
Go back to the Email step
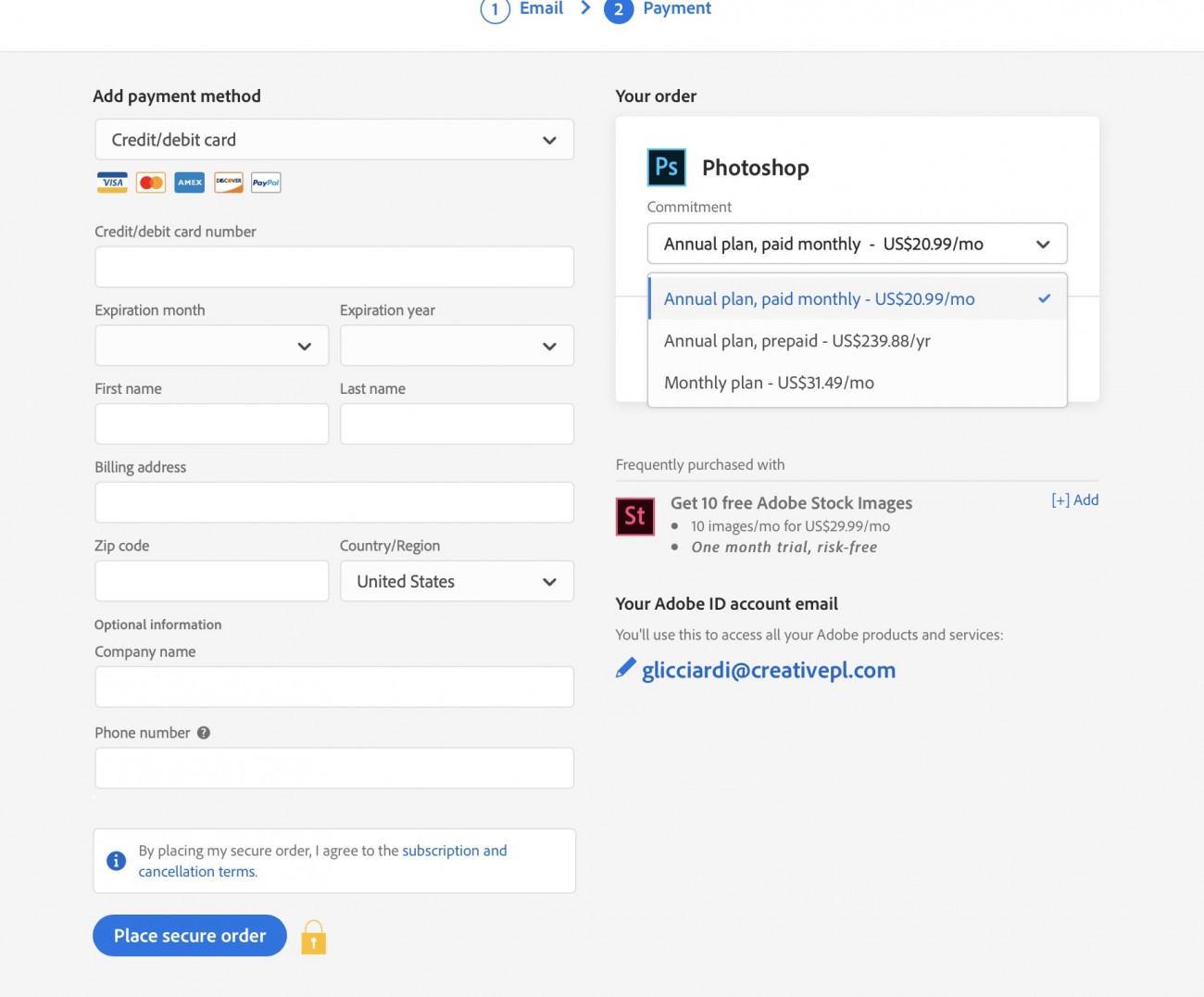point(541,8)
